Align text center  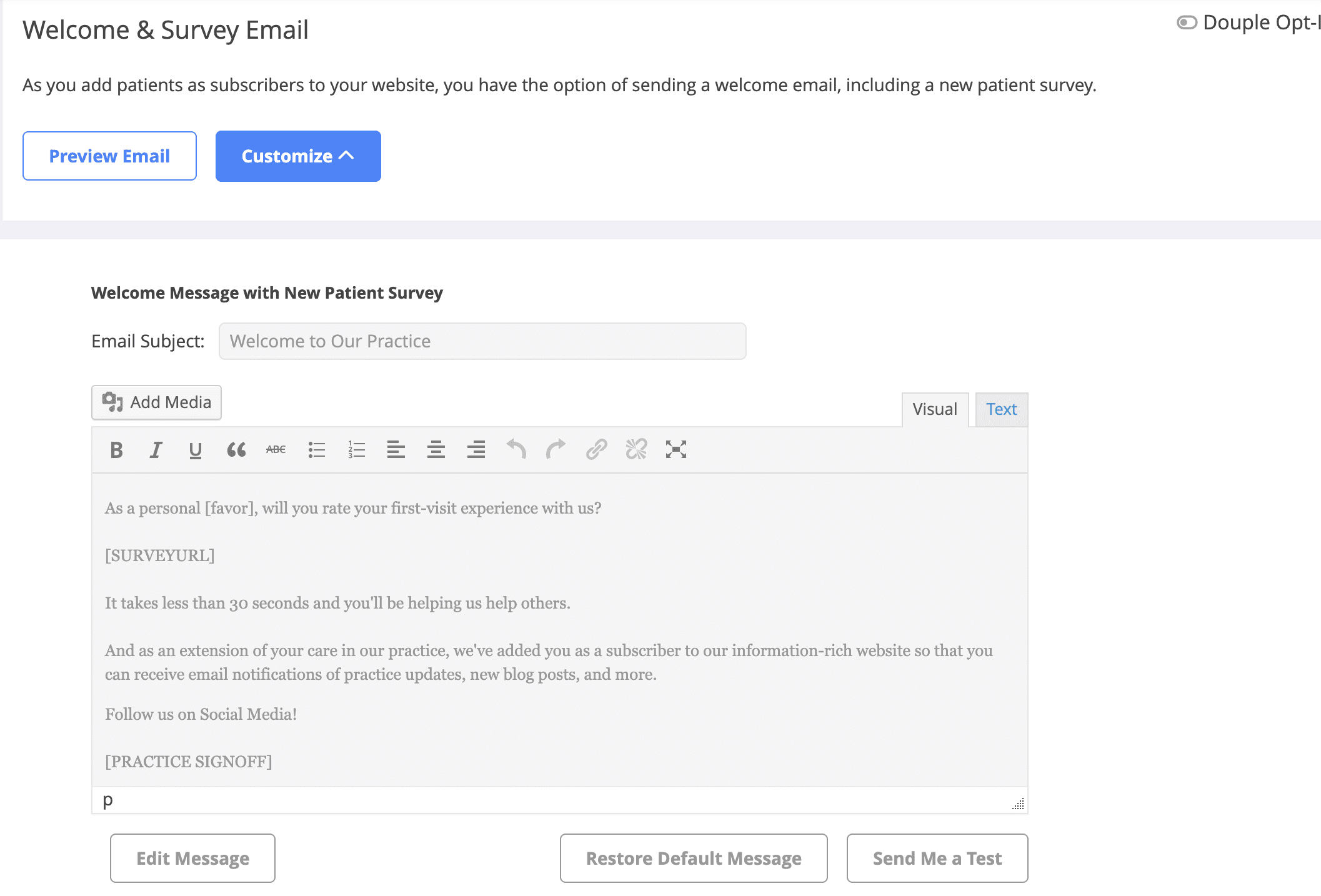[x=436, y=450]
